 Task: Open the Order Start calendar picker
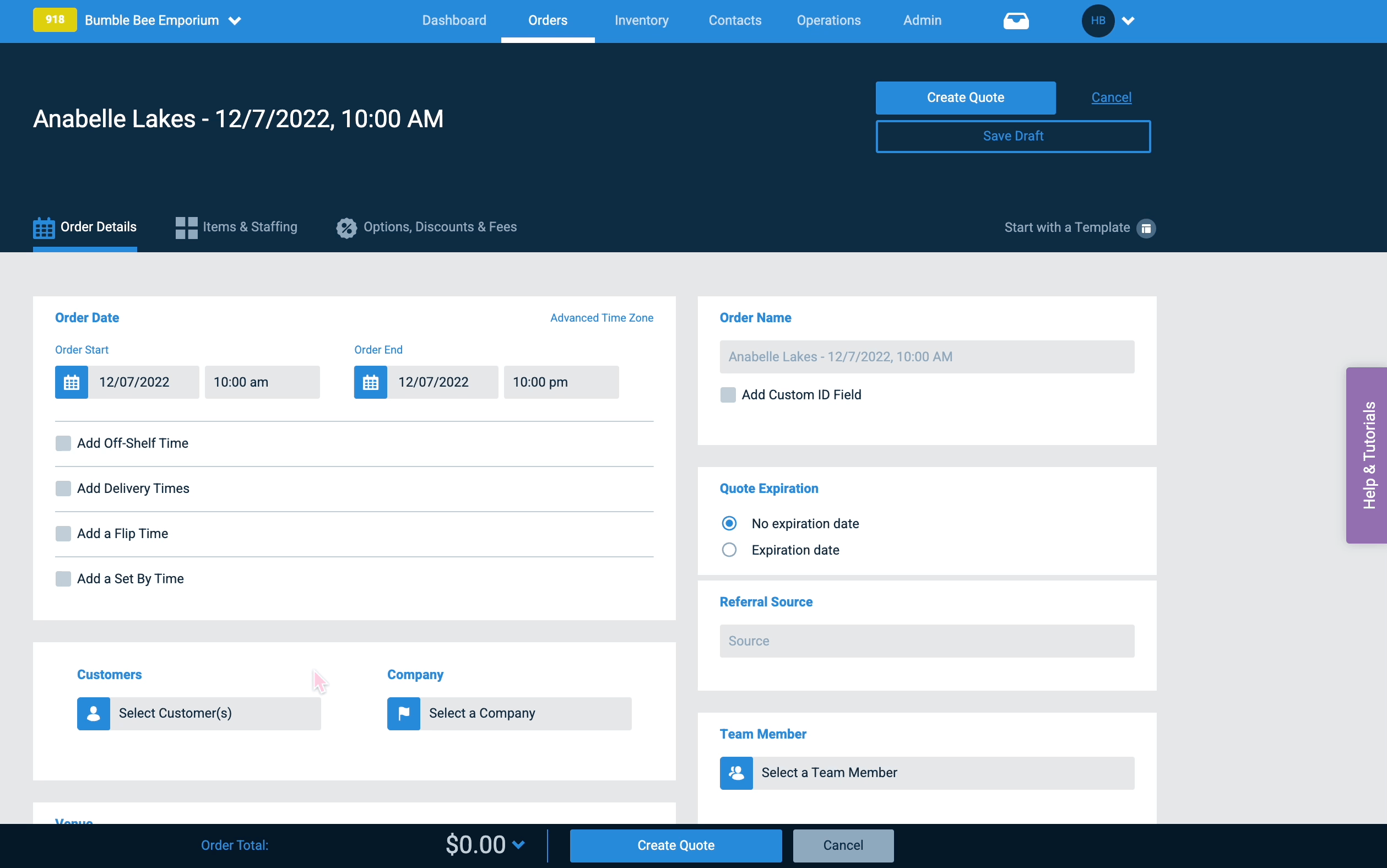(x=71, y=382)
